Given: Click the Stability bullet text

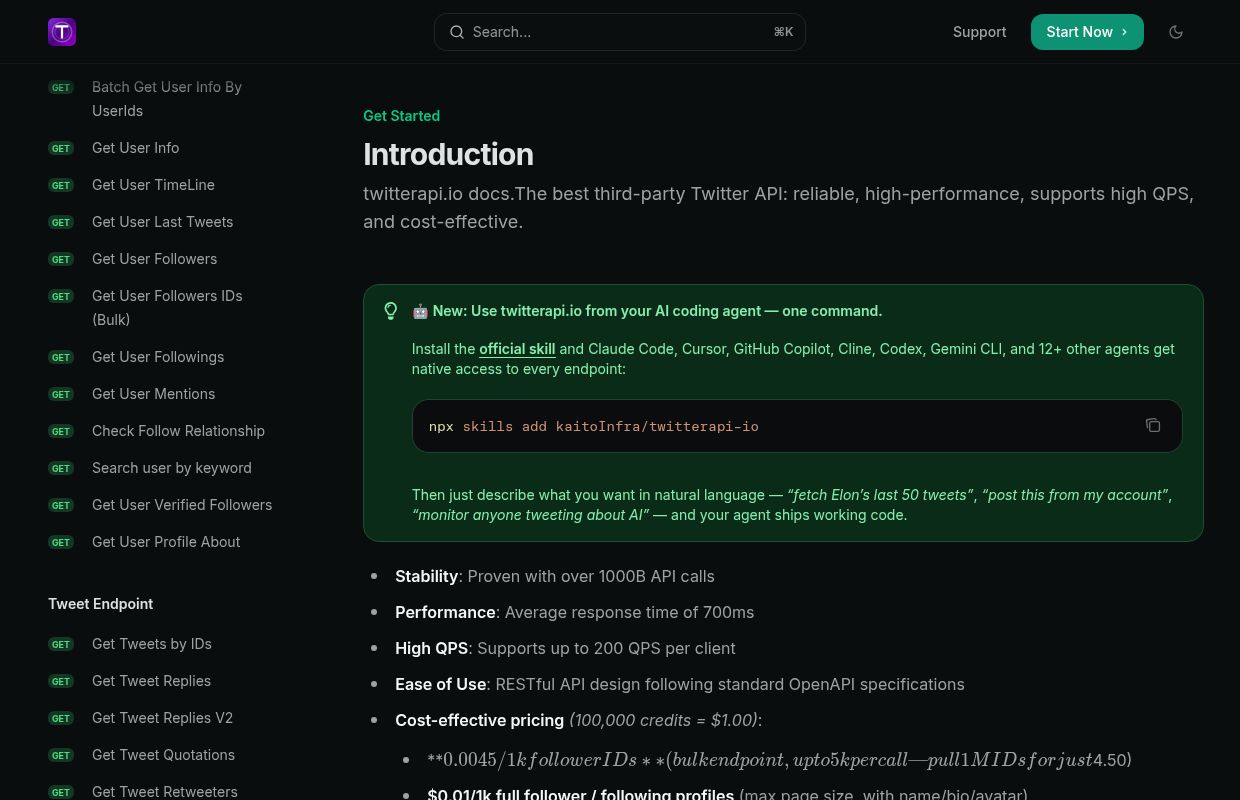Looking at the screenshot, I should click(x=555, y=576).
